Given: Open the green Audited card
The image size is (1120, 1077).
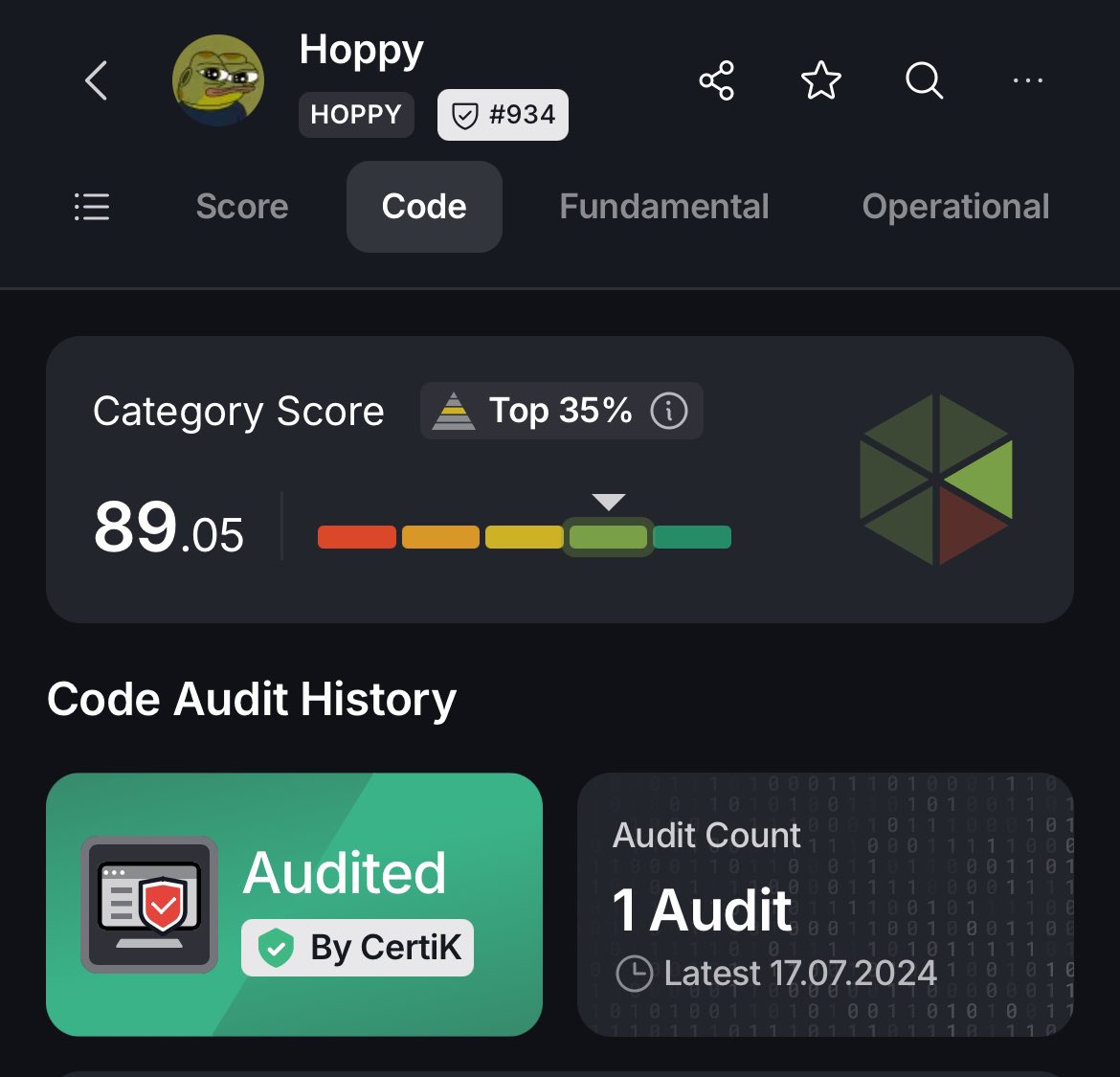Looking at the screenshot, I should (294, 904).
